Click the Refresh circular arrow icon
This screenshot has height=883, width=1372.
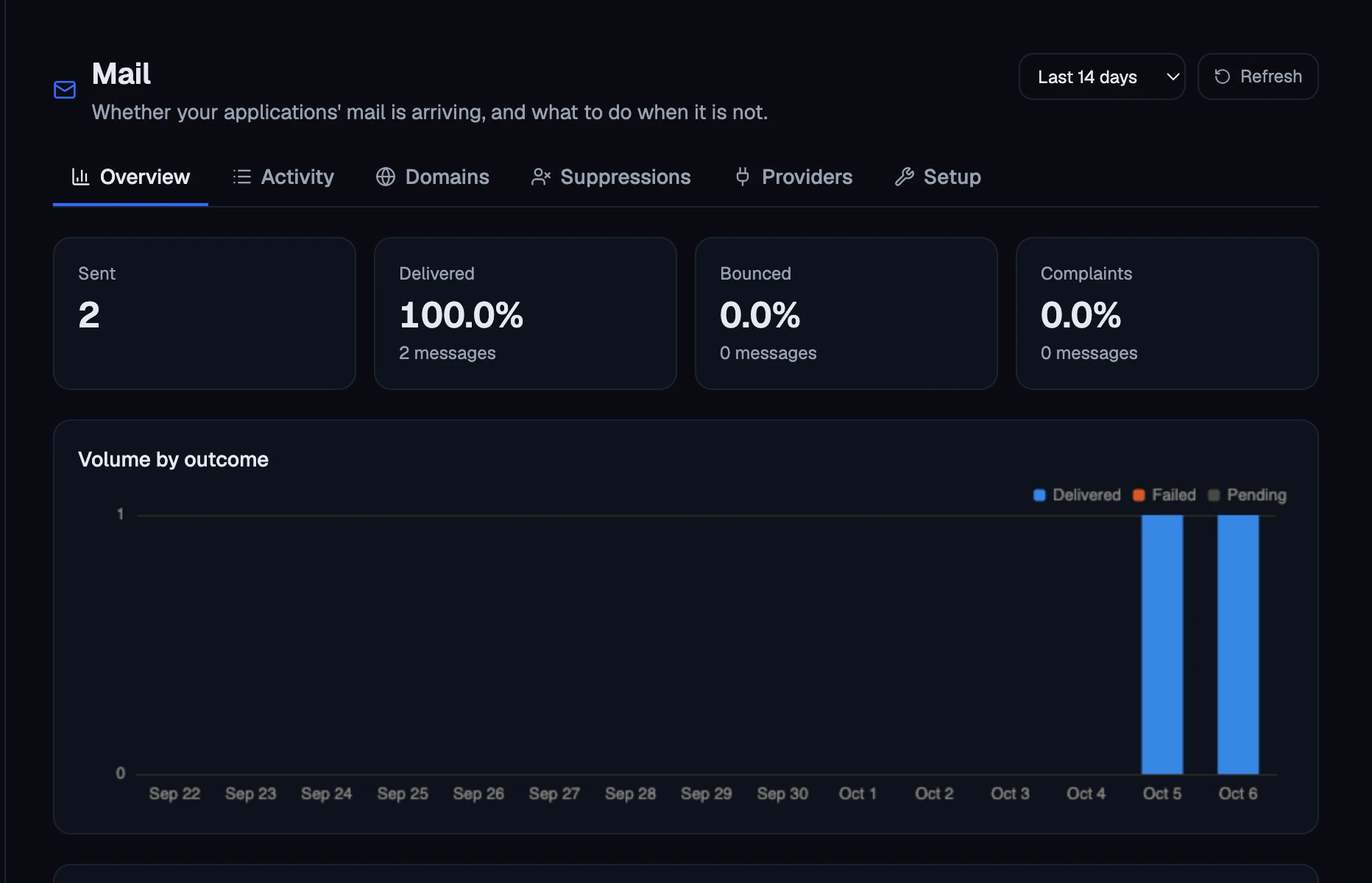coord(1223,77)
